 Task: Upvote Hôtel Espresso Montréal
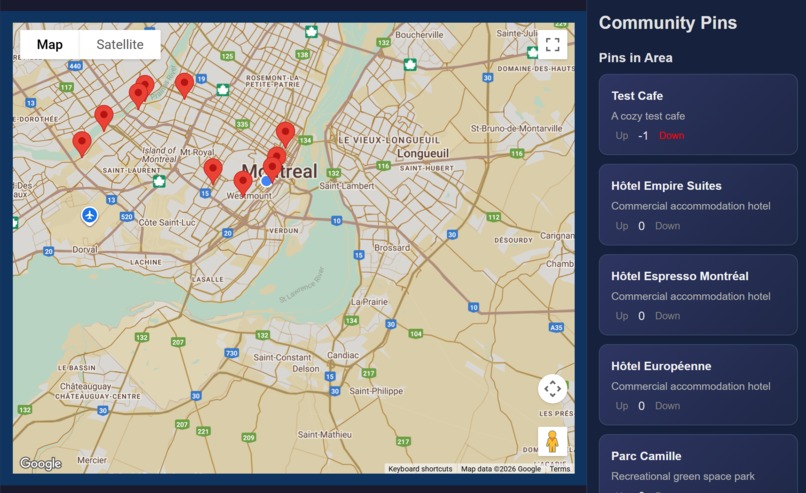pyautogui.click(x=622, y=316)
